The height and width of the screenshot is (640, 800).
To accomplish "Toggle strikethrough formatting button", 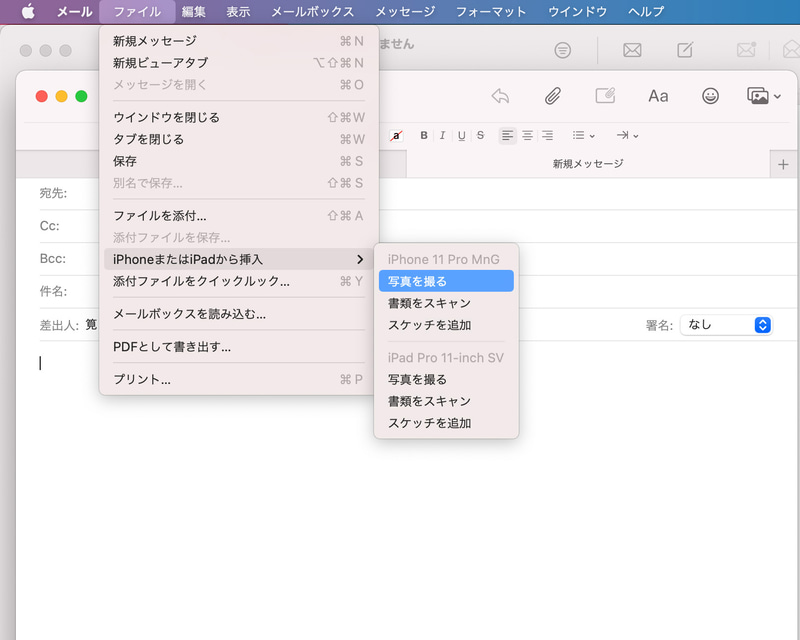I will point(480,135).
